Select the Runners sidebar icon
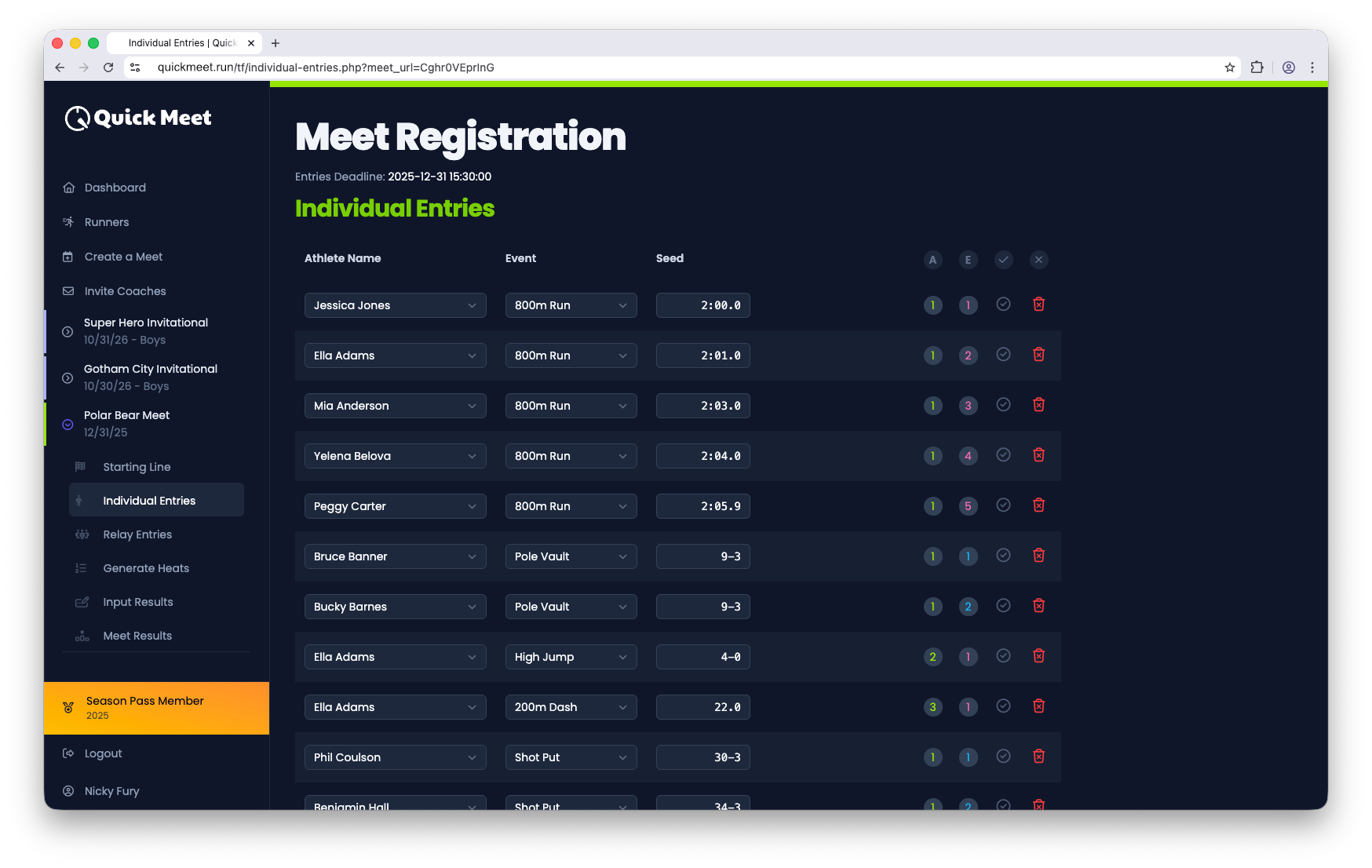This screenshot has width=1372, height=868. (x=69, y=222)
